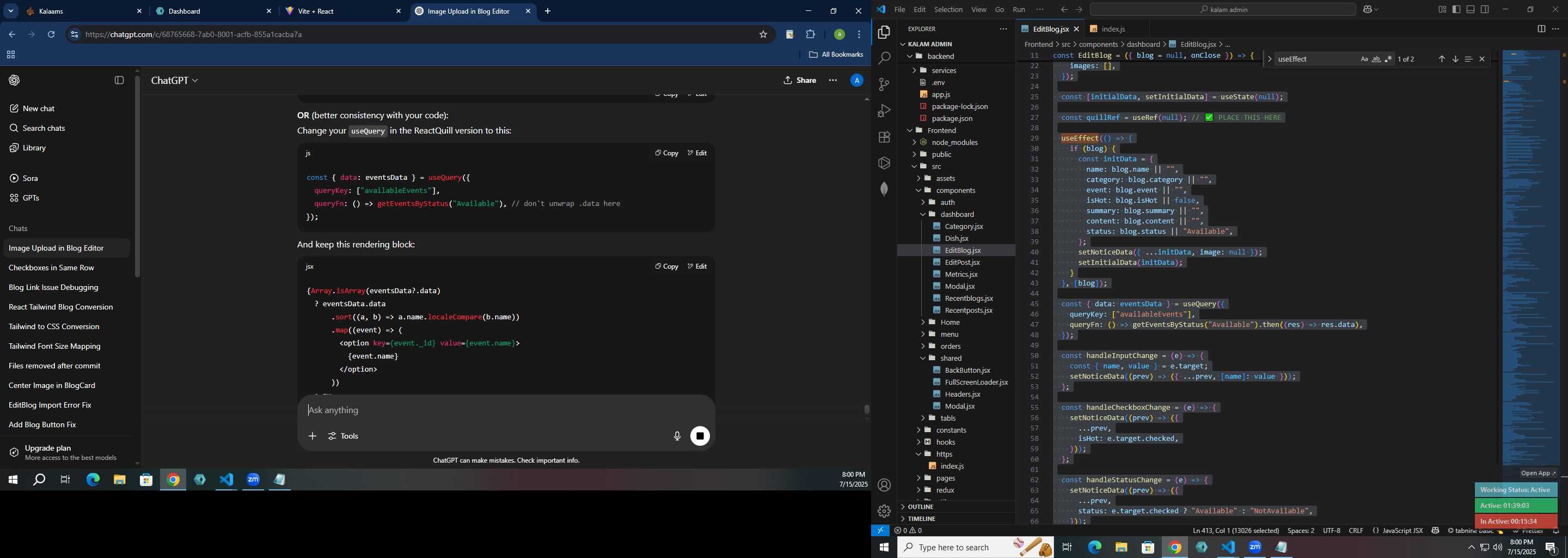Toggle Use Regular Expression in find widget

(1388, 59)
